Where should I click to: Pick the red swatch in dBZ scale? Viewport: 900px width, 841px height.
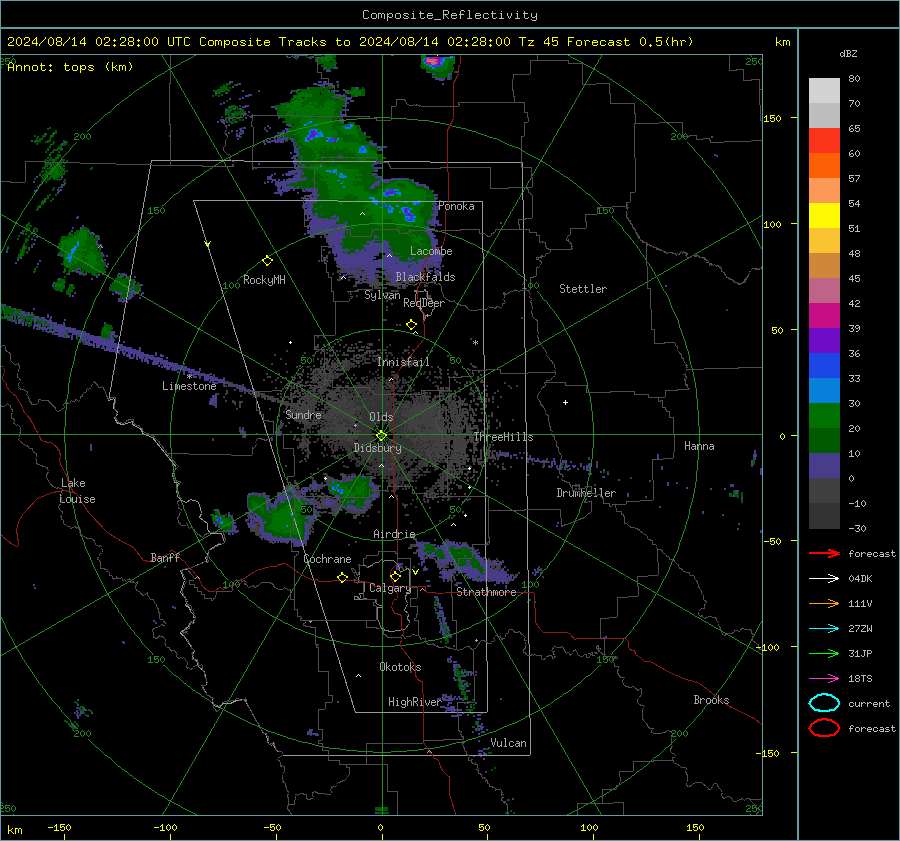click(824, 141)
